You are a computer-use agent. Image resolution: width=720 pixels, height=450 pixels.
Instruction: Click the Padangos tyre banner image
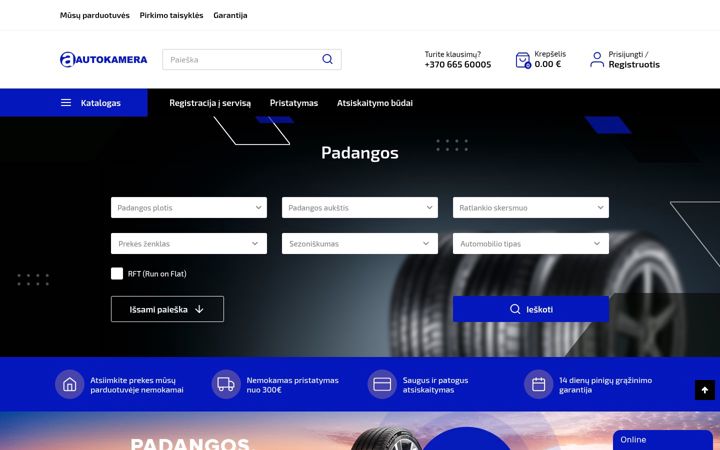click(360, 431)
